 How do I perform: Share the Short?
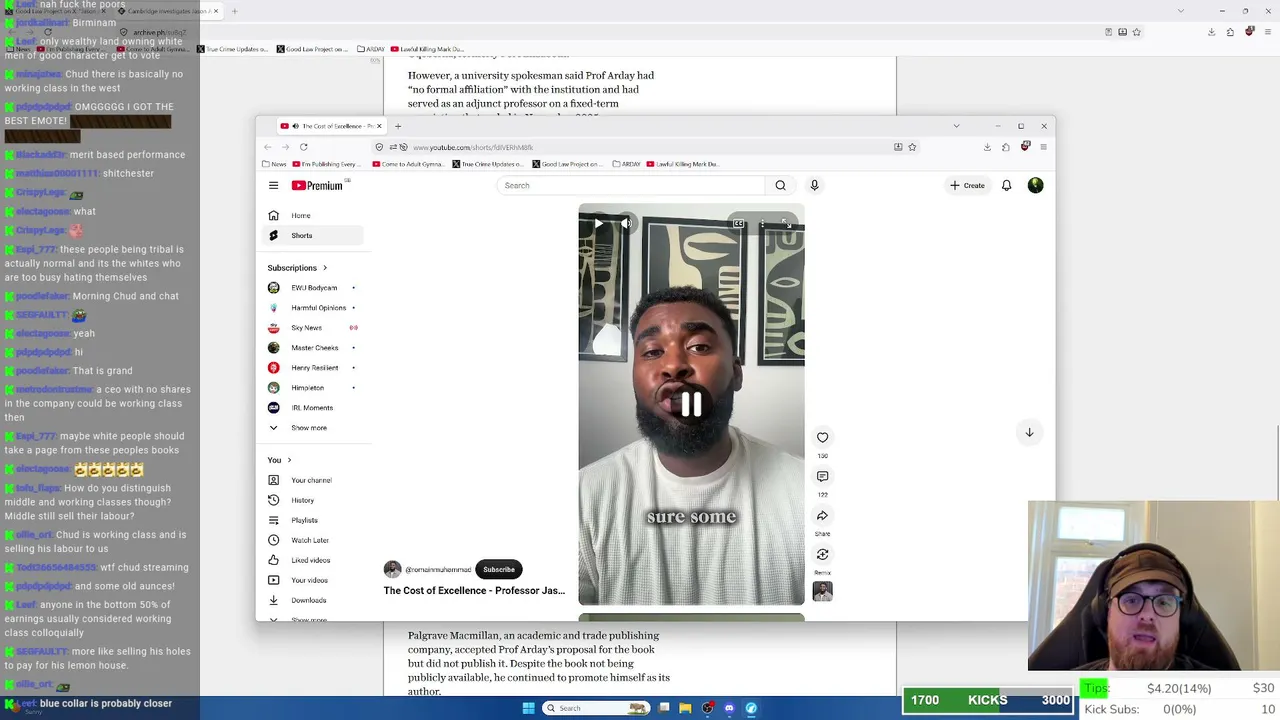coord(822,516)
